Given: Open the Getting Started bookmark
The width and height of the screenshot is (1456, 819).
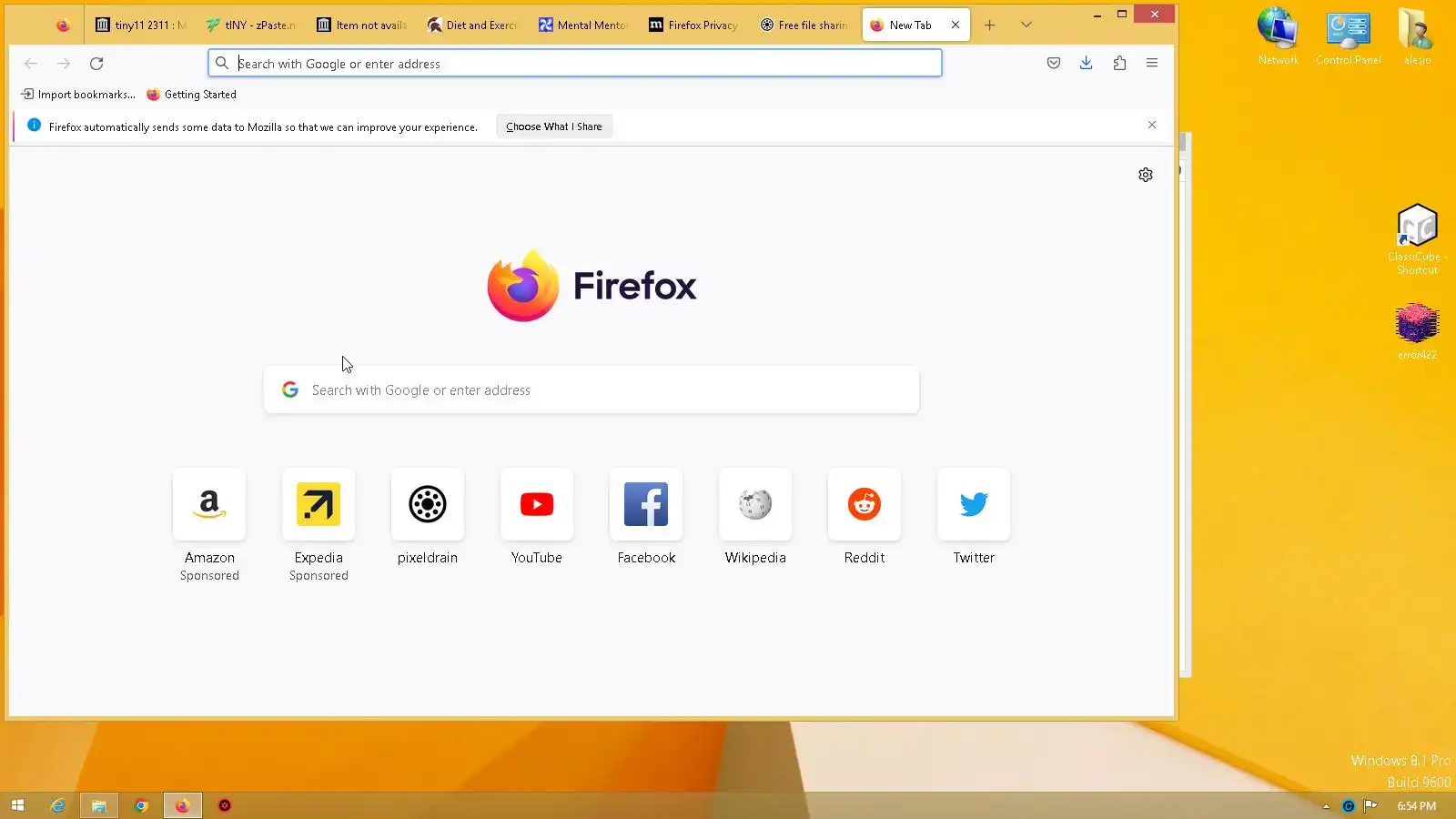Looking at the screenshot, I should (191, 95).
